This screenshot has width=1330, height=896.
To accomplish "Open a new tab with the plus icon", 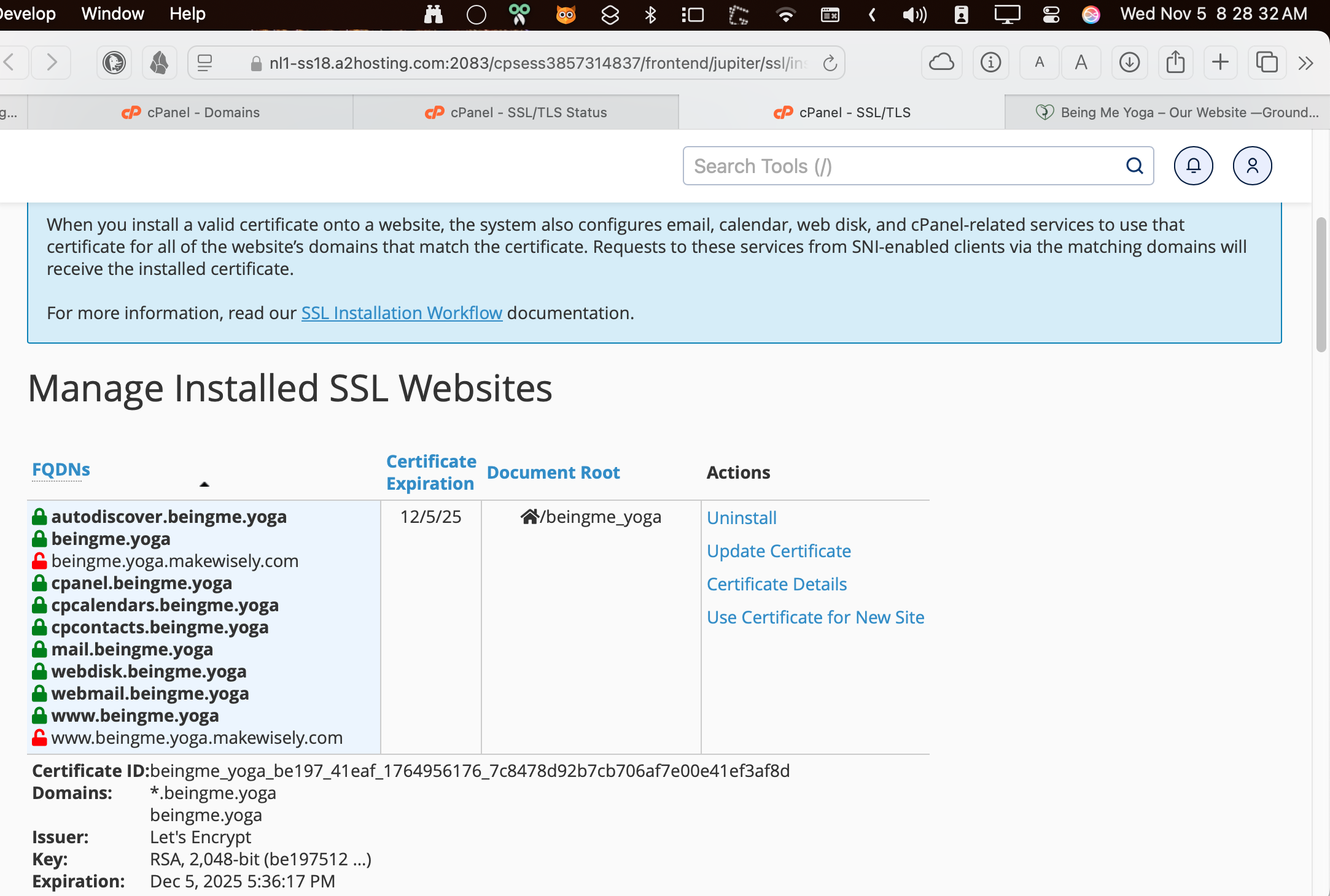I will [1220, 63].
